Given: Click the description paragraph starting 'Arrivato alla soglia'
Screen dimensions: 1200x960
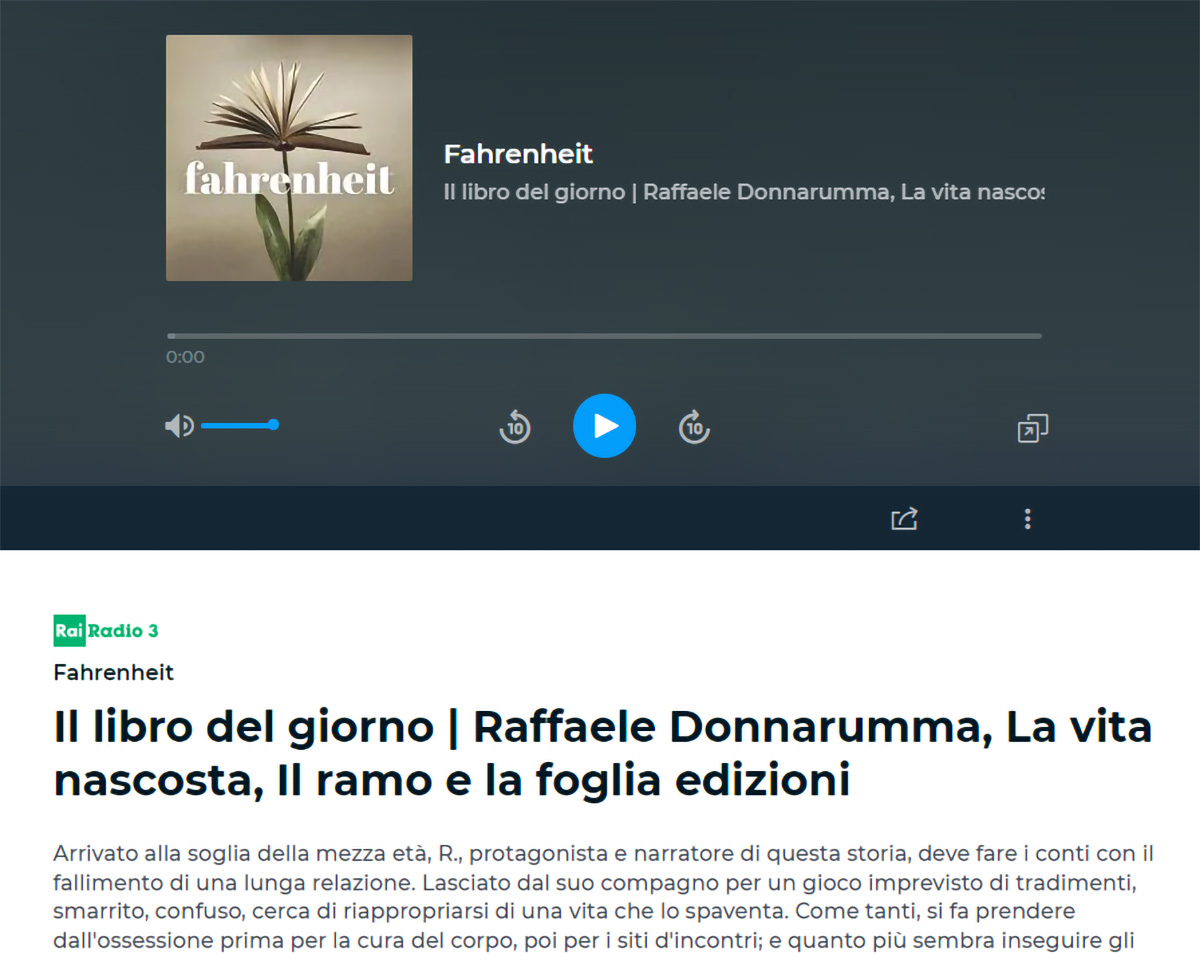Looking at the screenshot, I should [x=604, y=898].
